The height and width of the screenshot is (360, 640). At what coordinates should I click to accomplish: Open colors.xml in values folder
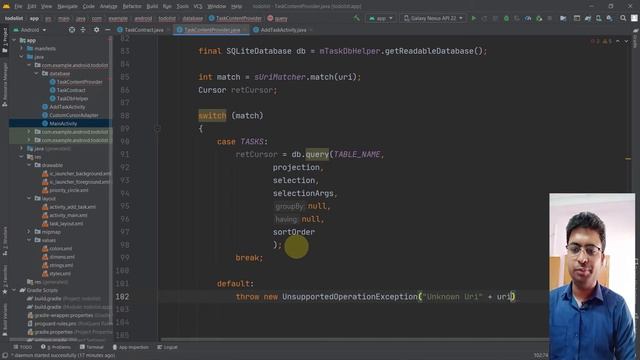click(x=57, y=249)
